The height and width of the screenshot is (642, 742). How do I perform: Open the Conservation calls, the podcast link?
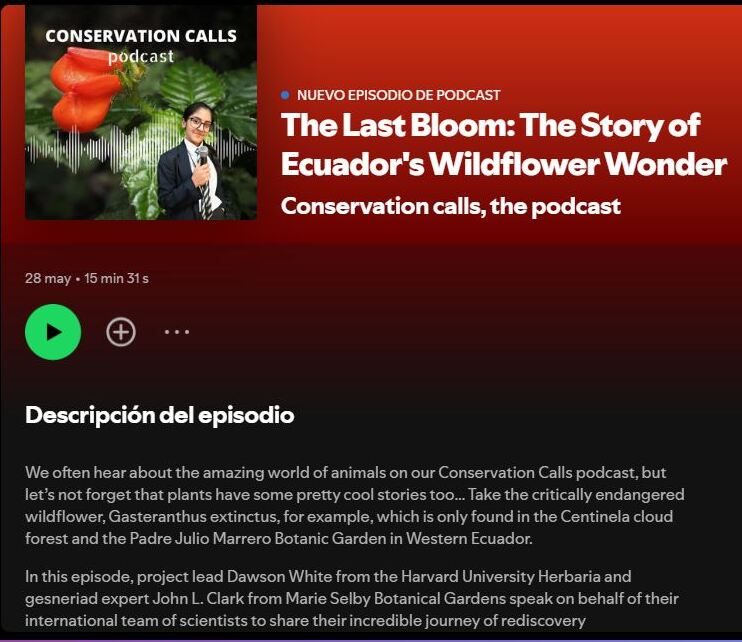pyautogui.click(x=450, y=206)
